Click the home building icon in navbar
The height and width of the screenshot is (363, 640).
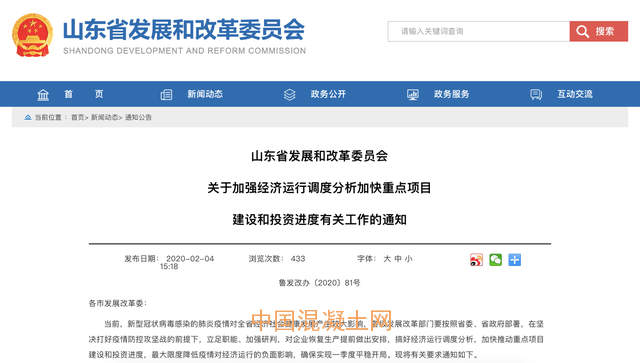coord(43,95)
